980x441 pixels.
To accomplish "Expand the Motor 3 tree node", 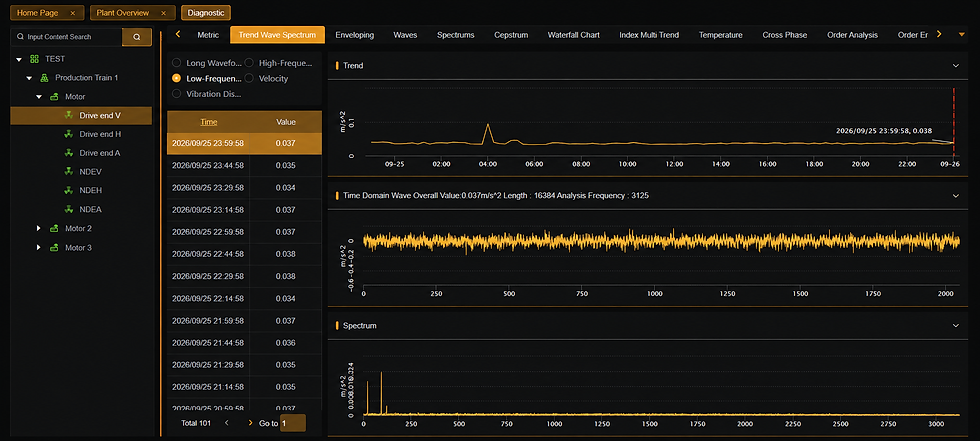I will 39,247.
